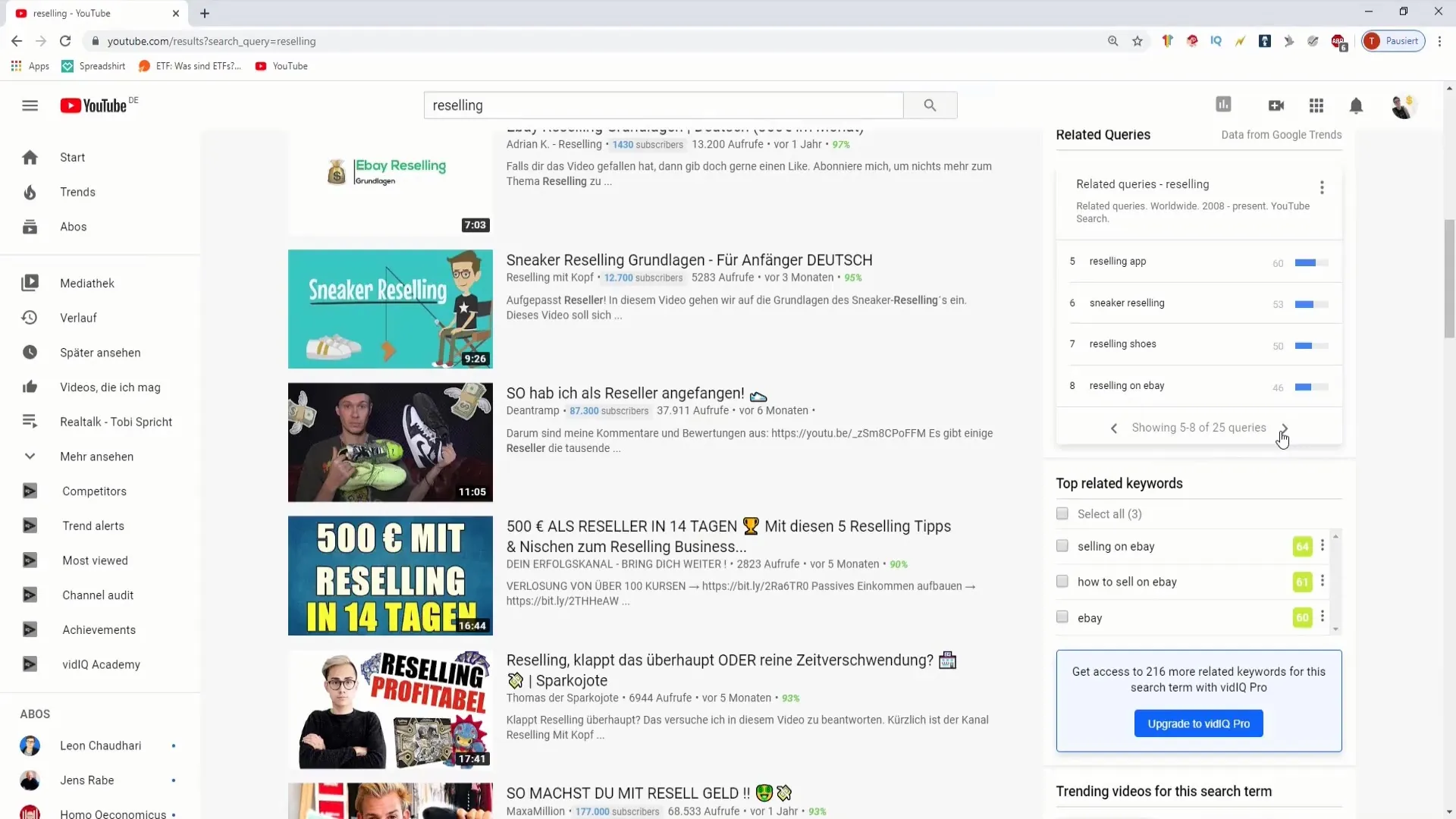The height and width of the screenshot is (819, 1456).
Task: Click the reselling shoes query
Action: pyautogui.click(x=1122, y=344)
